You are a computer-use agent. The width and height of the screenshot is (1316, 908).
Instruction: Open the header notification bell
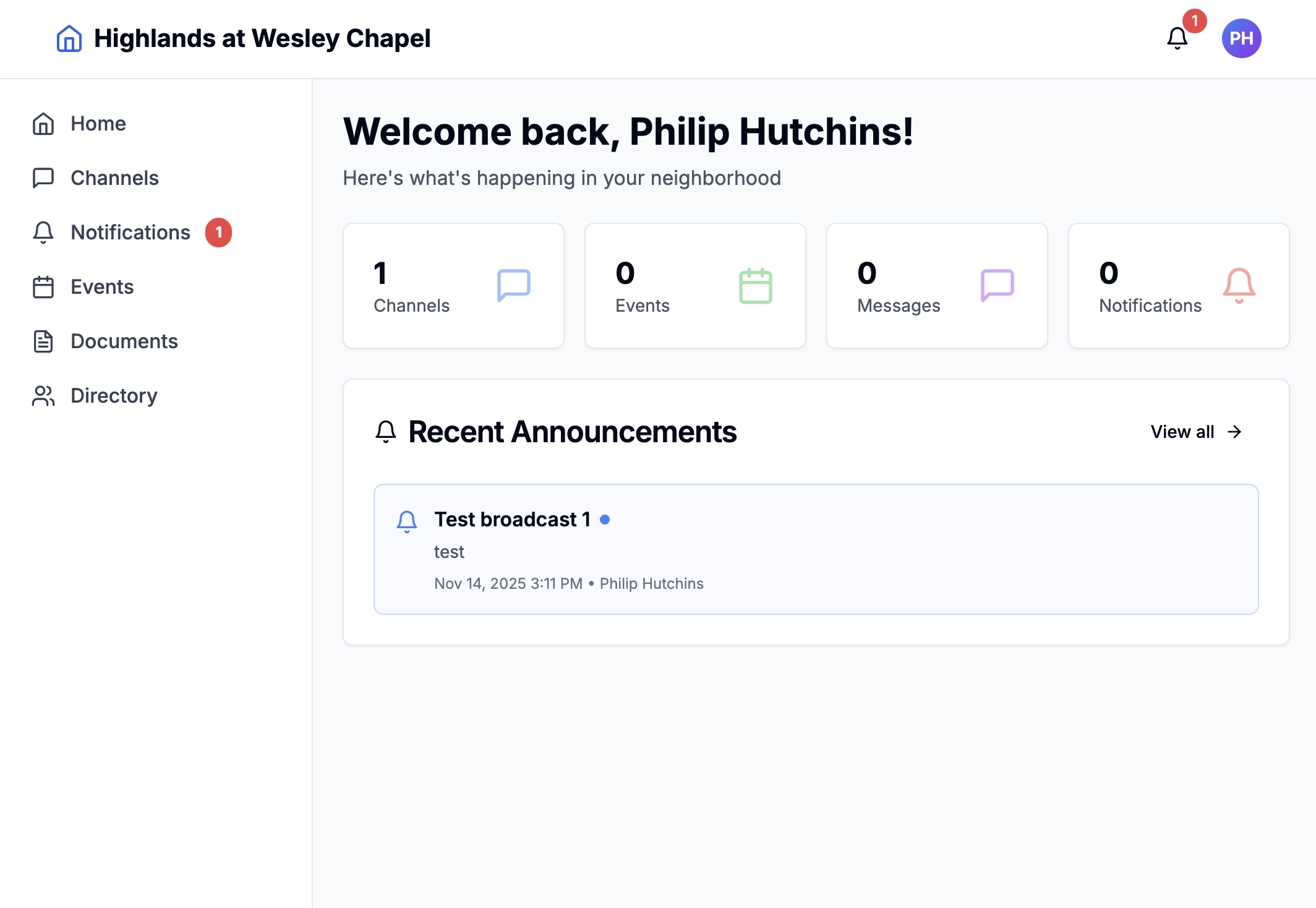click(x=1177, y=38)
